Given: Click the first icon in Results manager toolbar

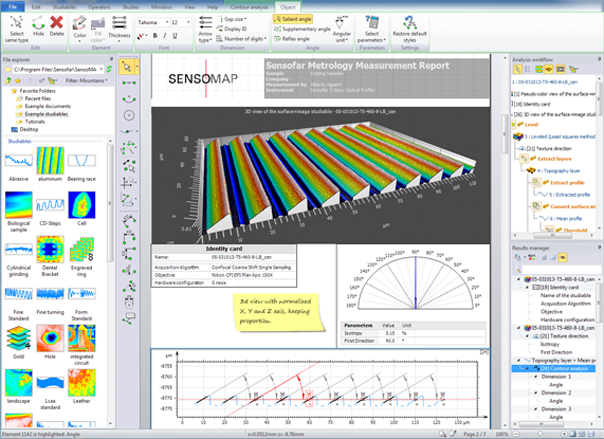Looking at the screenshot, I should [x=518, y=257].
